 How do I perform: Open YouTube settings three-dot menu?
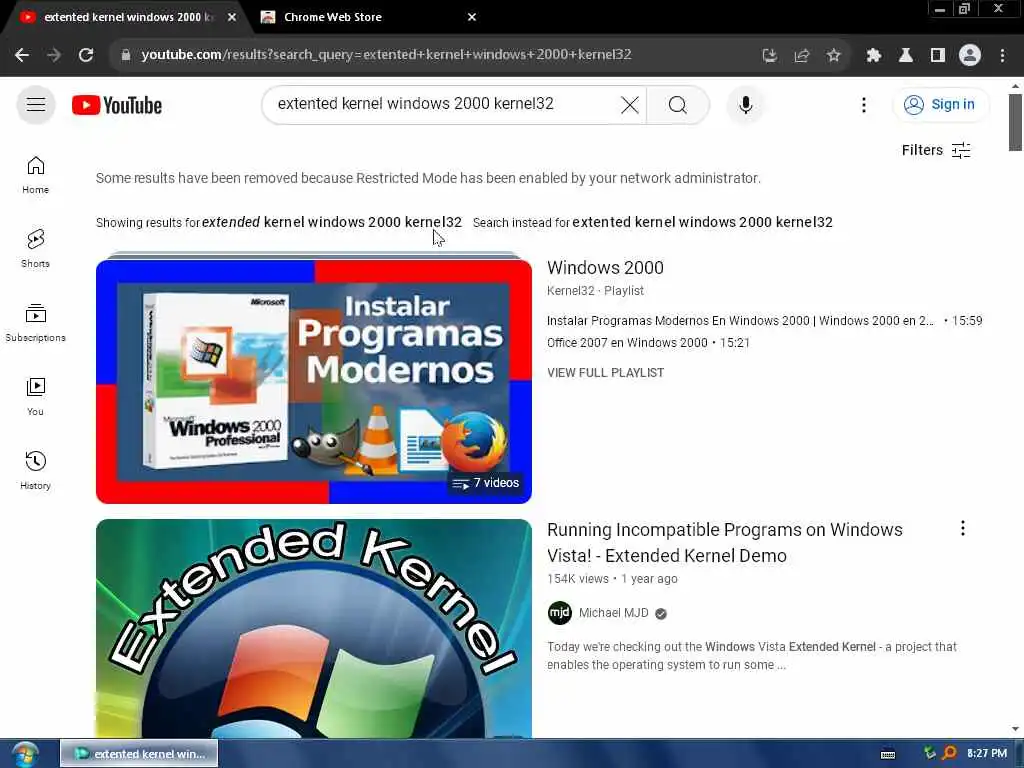point(863,104)
